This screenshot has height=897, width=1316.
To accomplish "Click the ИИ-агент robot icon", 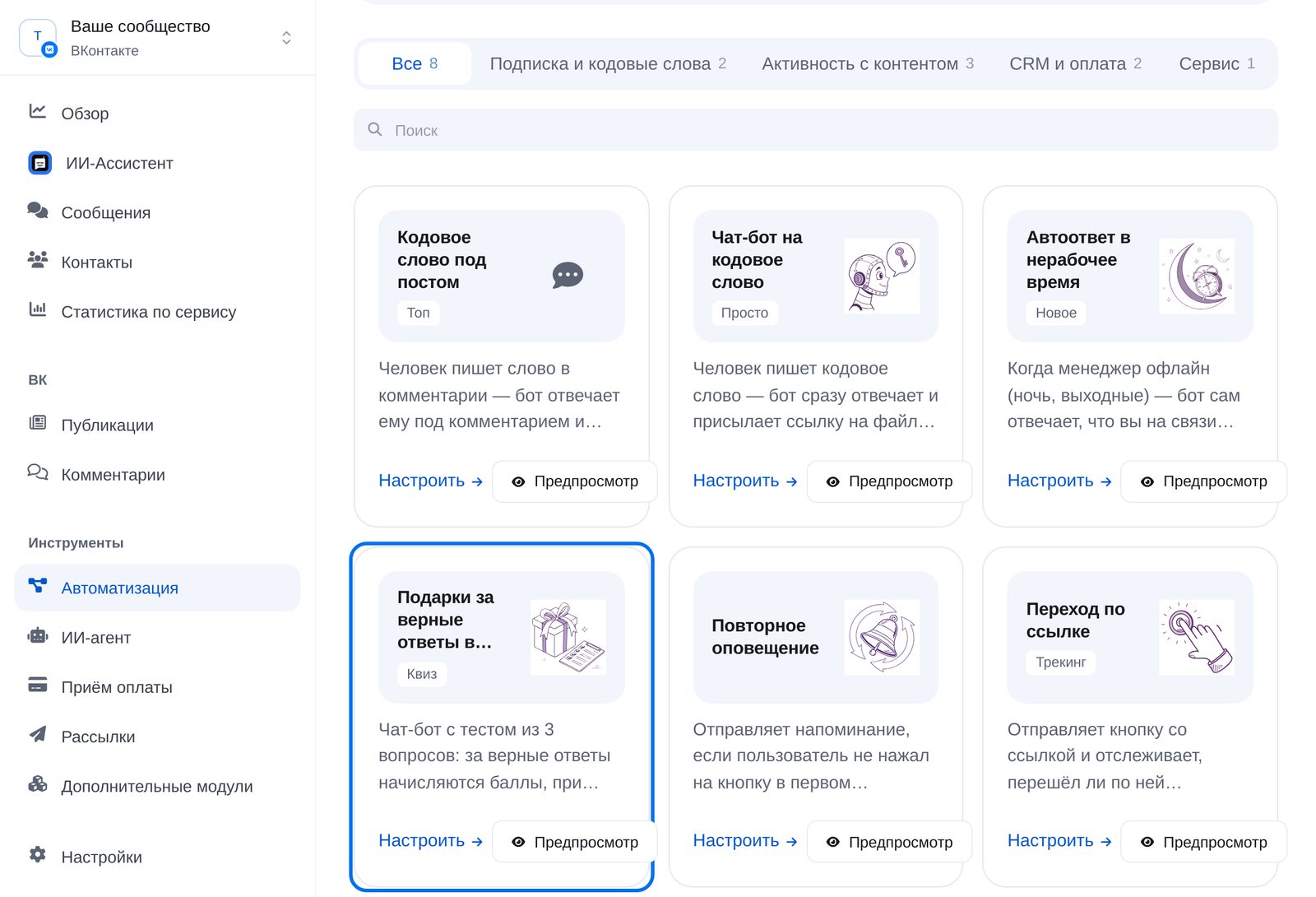I will pos(38,635).
